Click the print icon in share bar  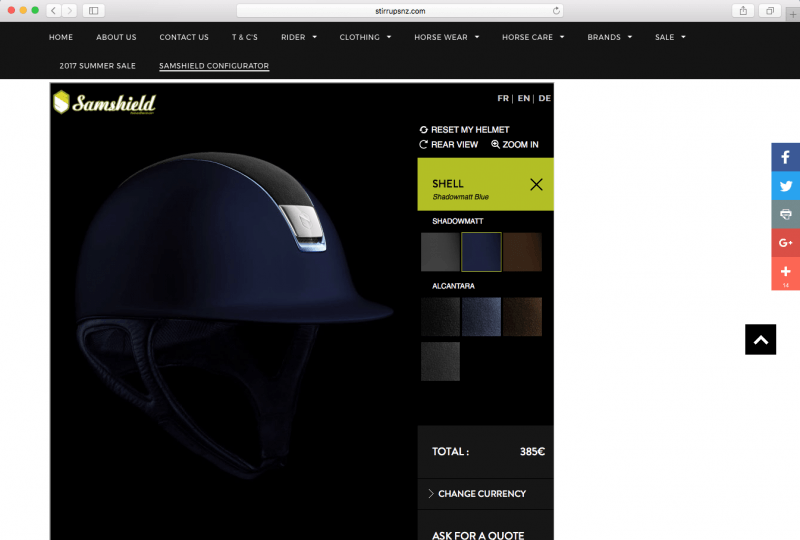tap(786, 214)
